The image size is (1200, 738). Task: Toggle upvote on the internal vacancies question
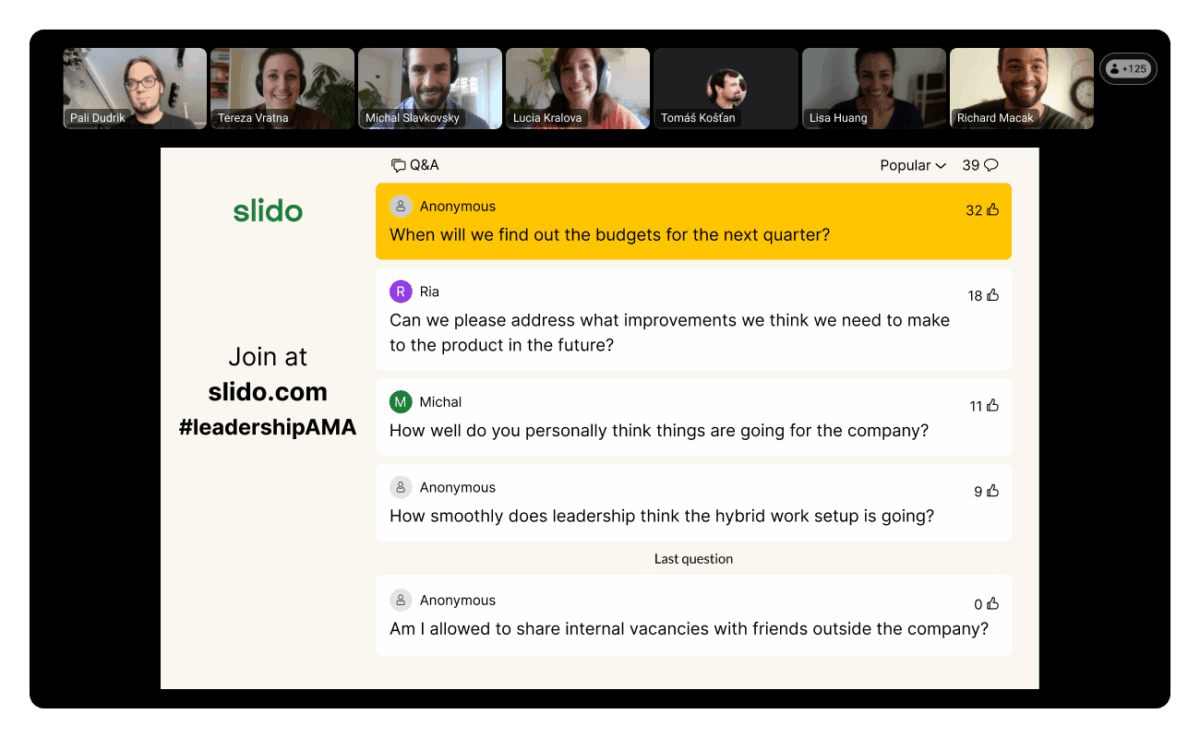(986, 604)
